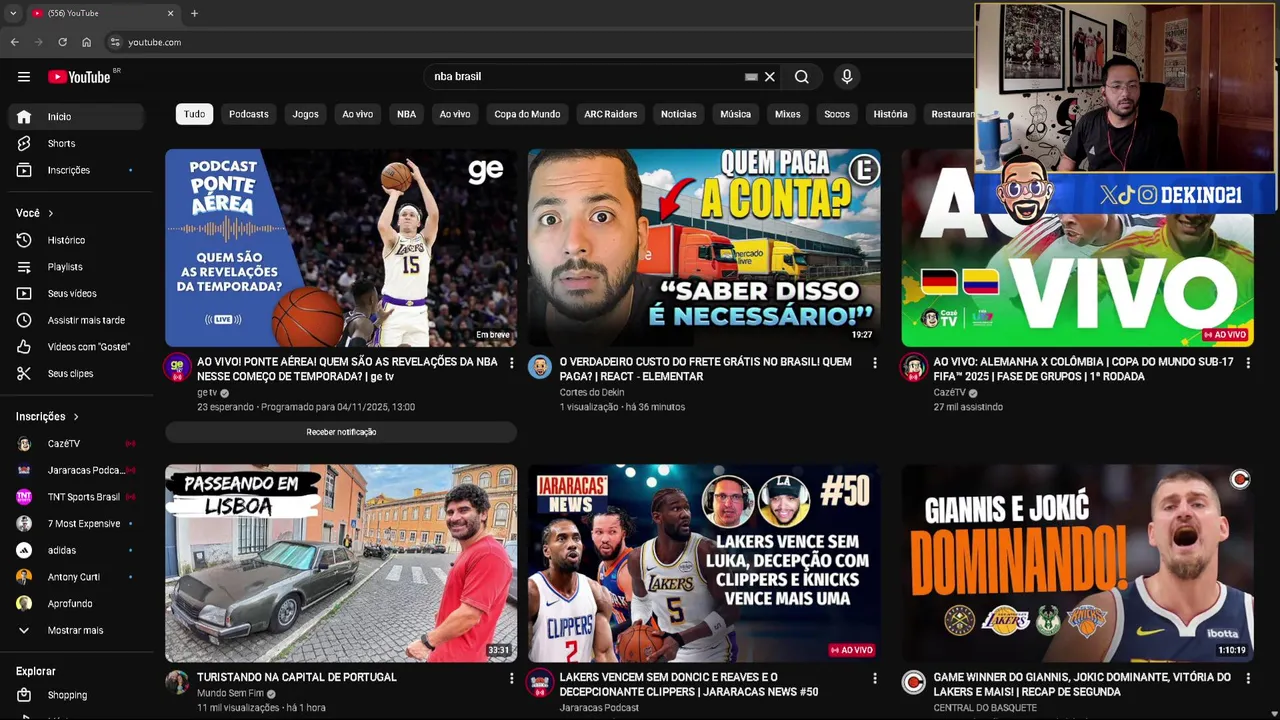Select the Notícias filter chip
This screenshot has width=1280, height=720.
pos(678,114)
